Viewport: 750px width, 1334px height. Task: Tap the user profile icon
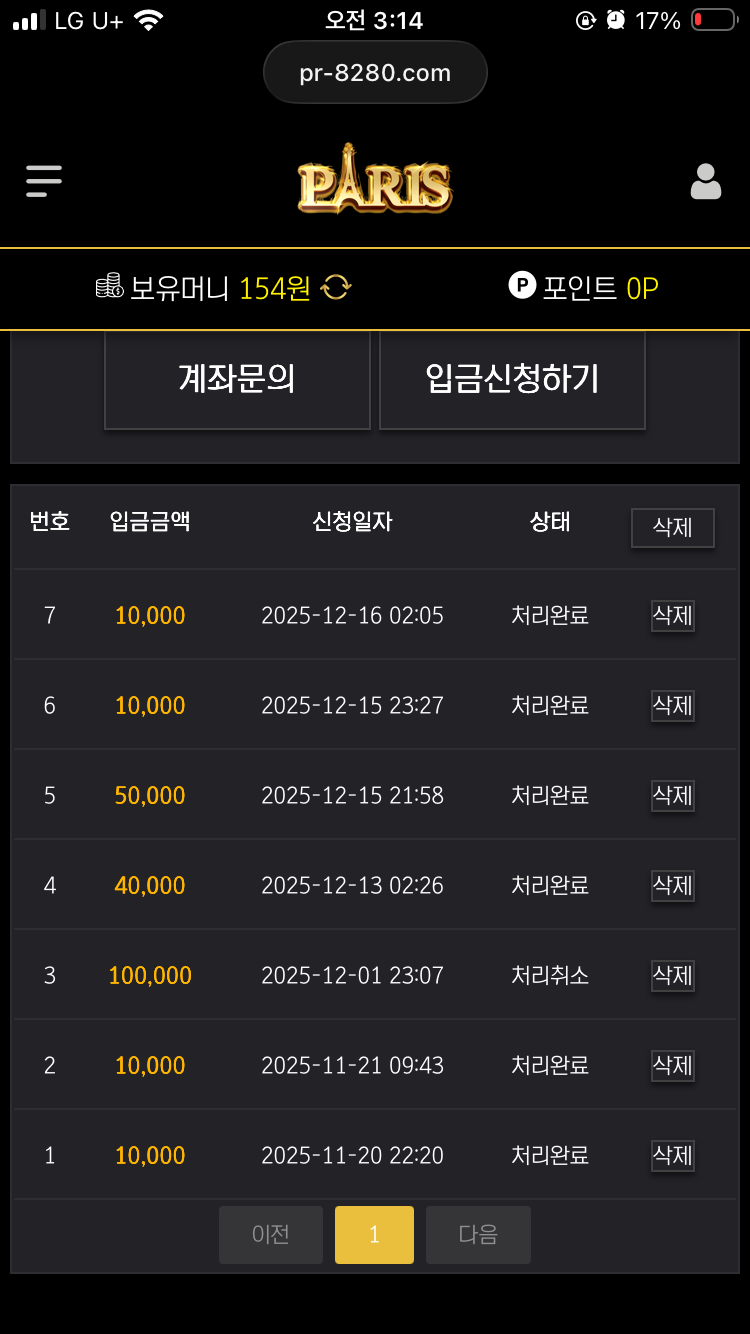tap(706, 181)
